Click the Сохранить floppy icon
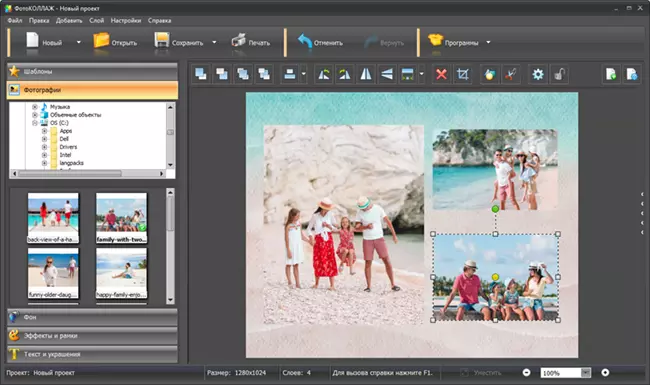 [x=162, y=41]
